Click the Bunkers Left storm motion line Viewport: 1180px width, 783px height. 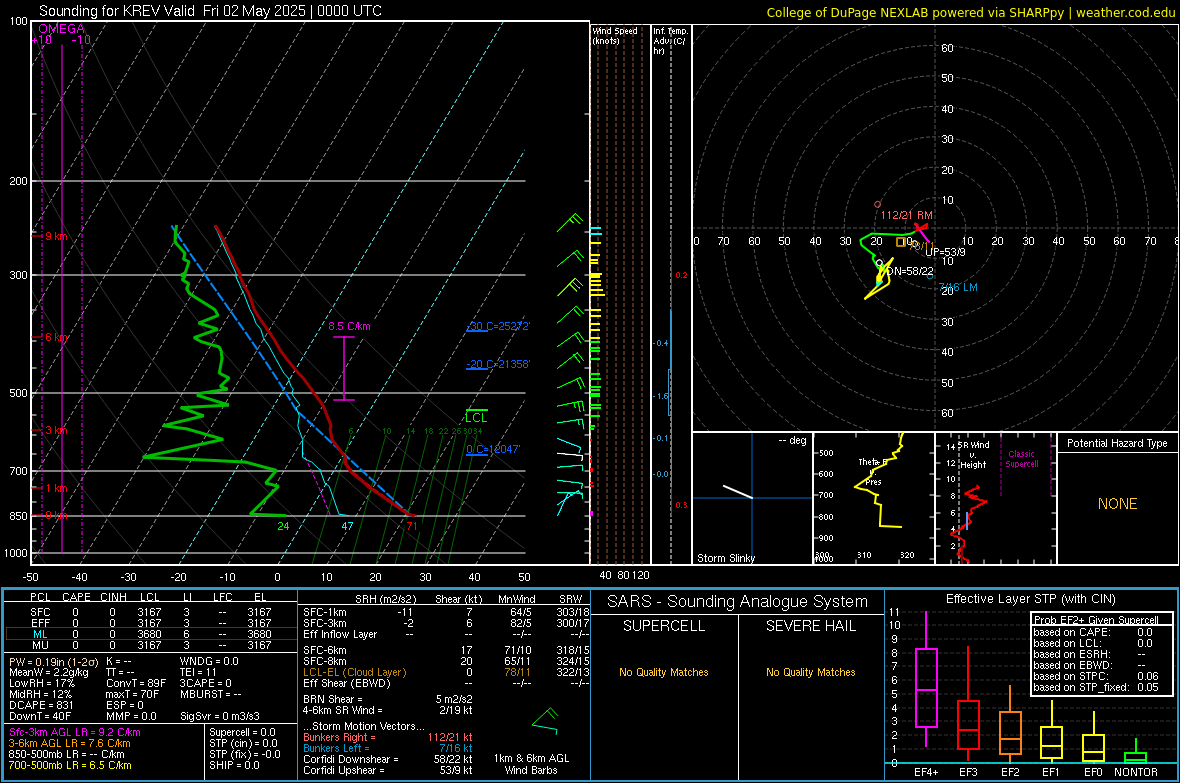[x=388, y=748]
